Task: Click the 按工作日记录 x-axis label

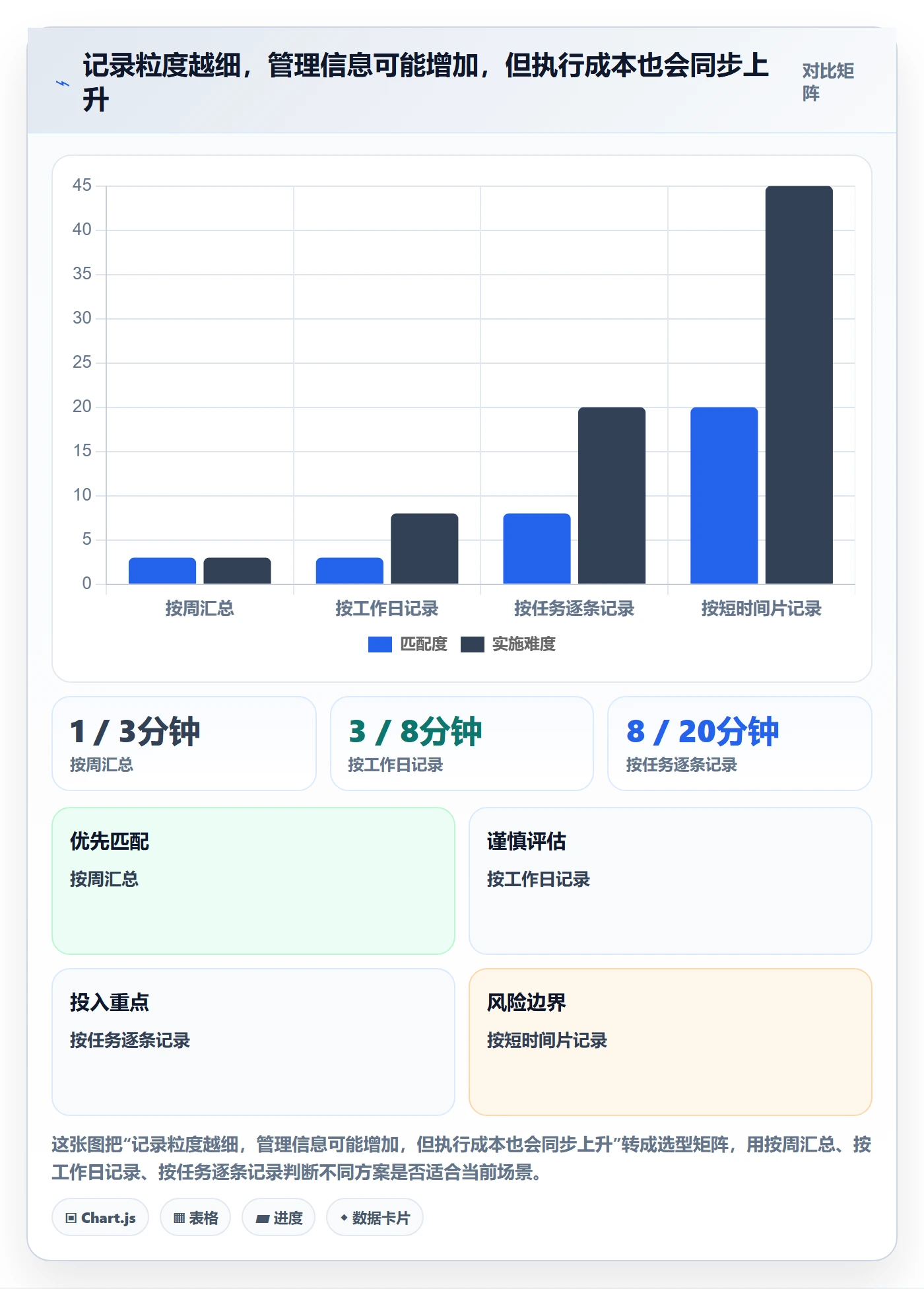Action: click(387, 608)
